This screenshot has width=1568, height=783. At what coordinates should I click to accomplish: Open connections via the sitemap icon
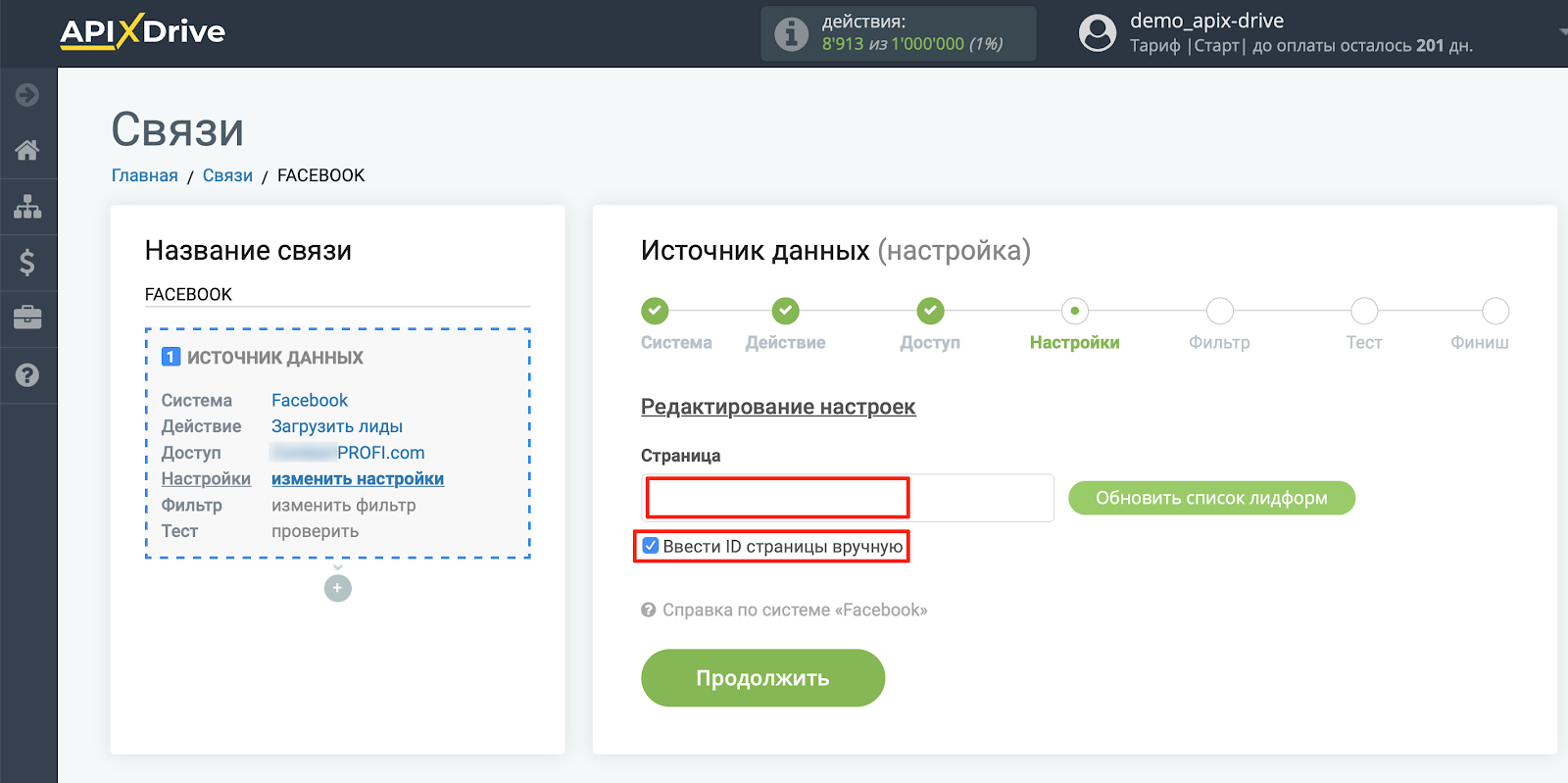click(x=27, y=207)
